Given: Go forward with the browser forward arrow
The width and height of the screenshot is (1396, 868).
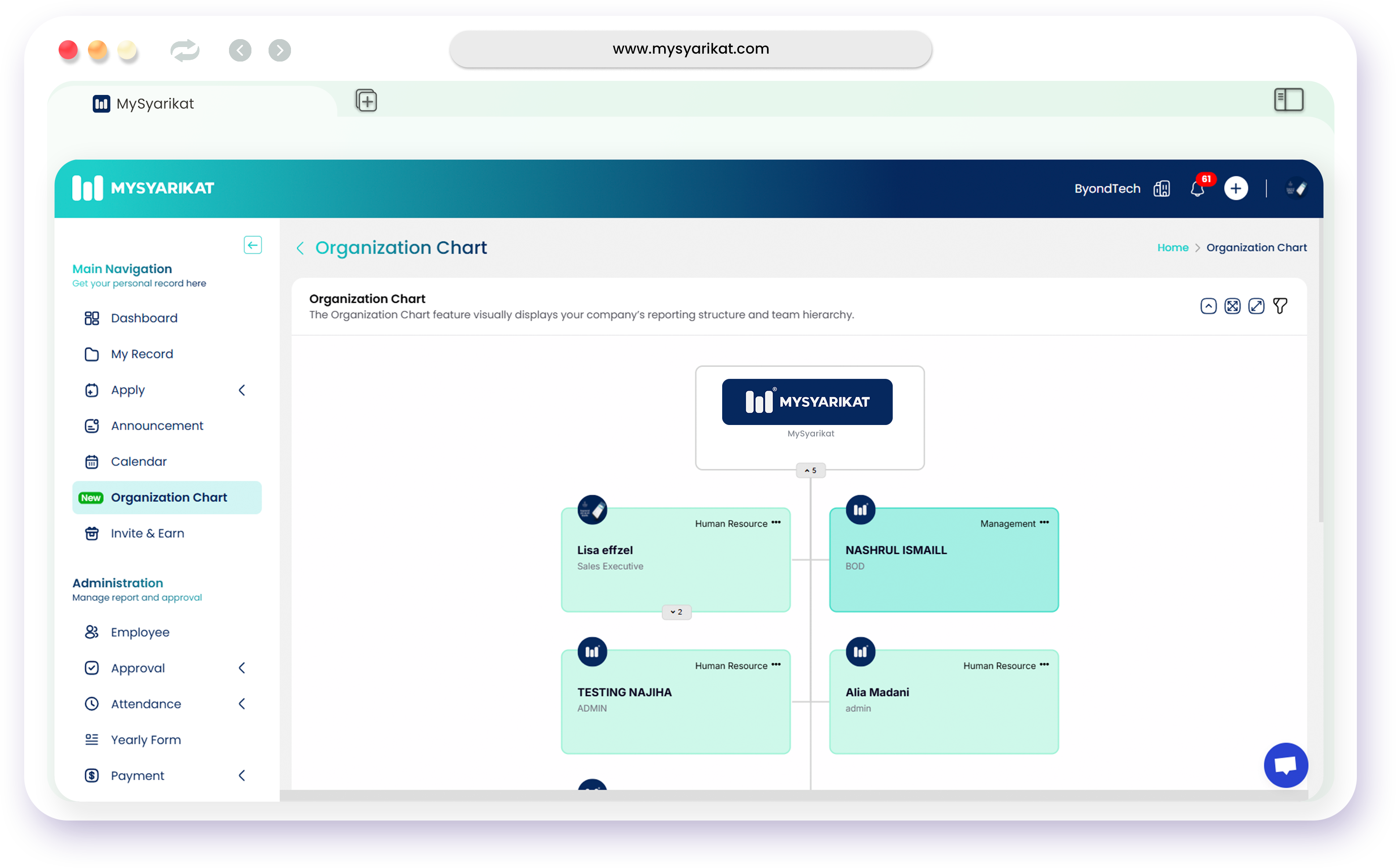Looking at the screenshot, I should 280,51.
